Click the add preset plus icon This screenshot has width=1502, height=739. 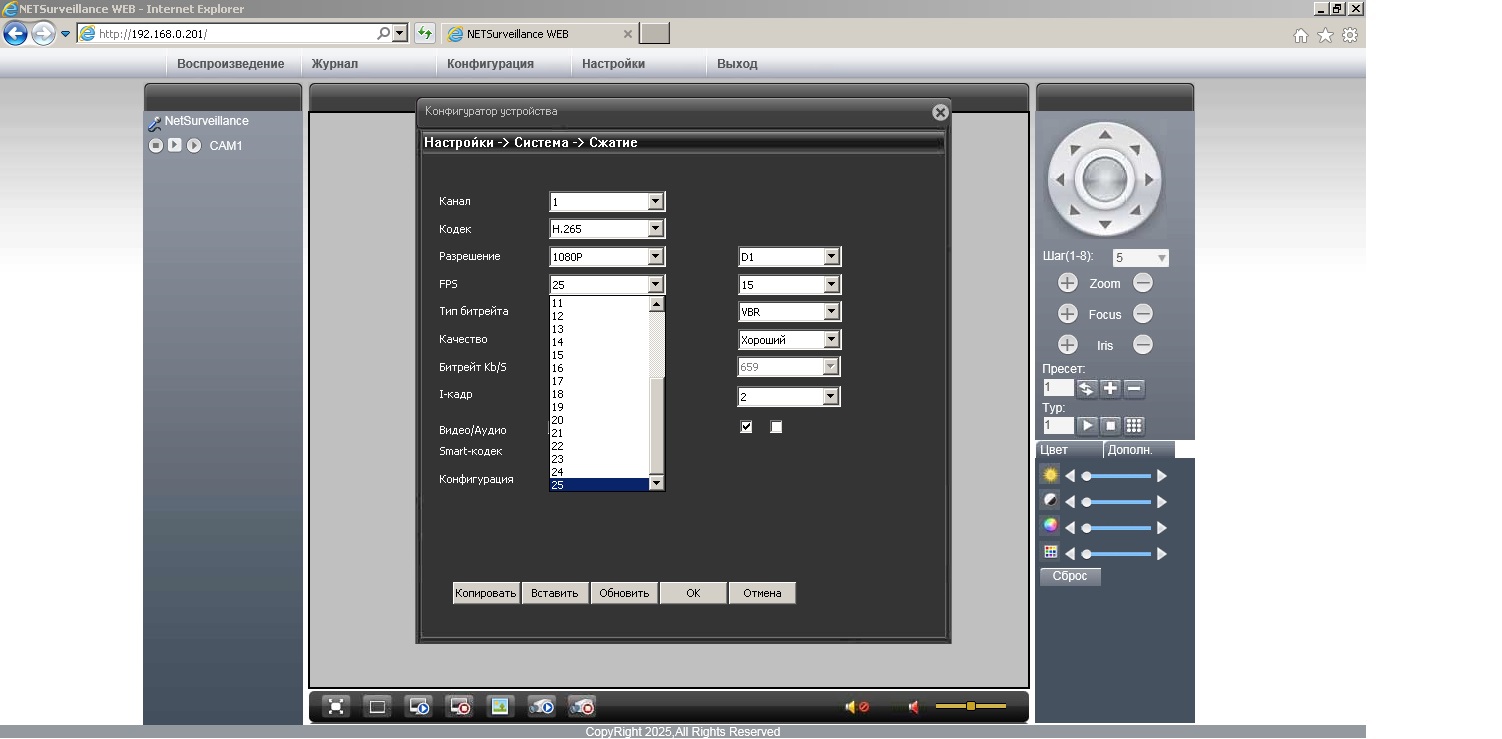1110,389
